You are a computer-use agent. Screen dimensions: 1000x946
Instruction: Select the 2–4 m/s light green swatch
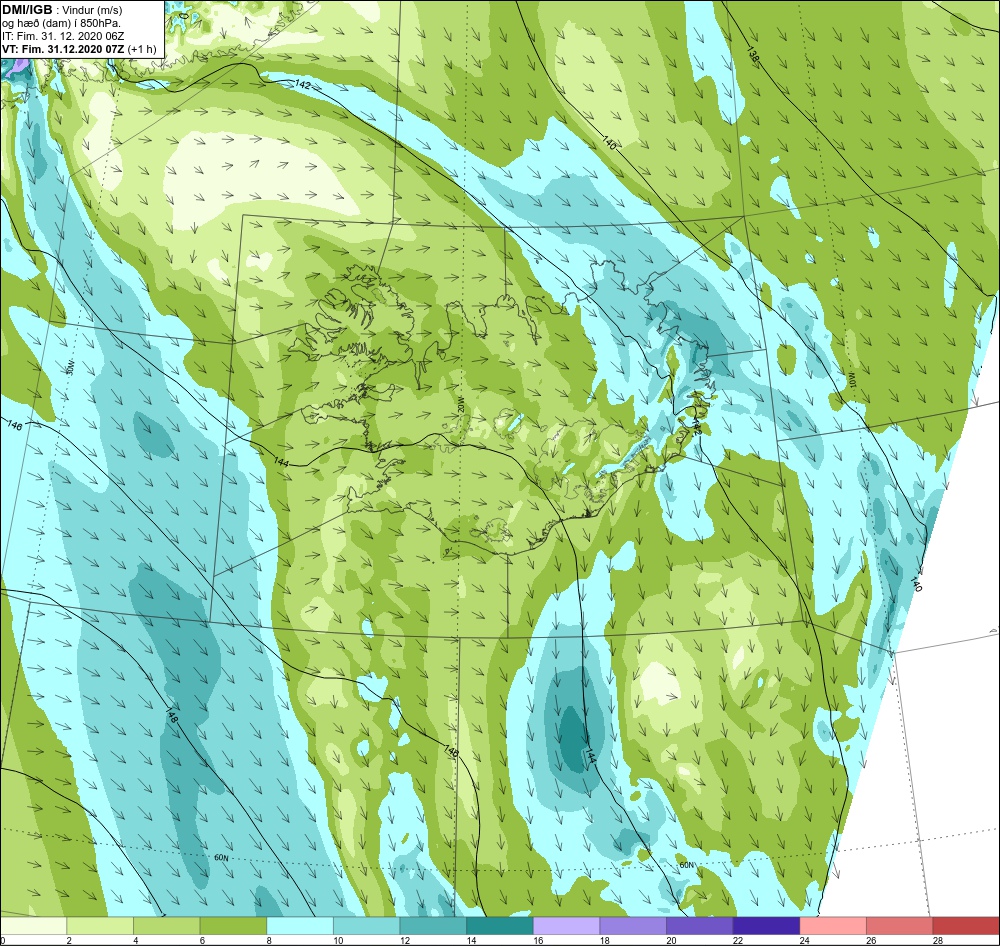pyautogui.click(x=100, y=926)
